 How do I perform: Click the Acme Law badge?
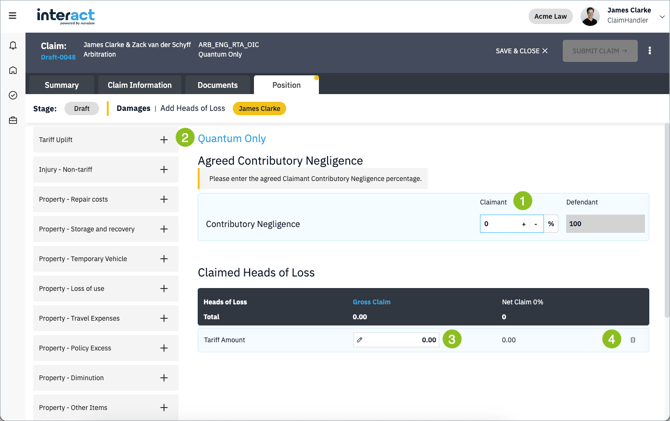click(x=550, y=16)
